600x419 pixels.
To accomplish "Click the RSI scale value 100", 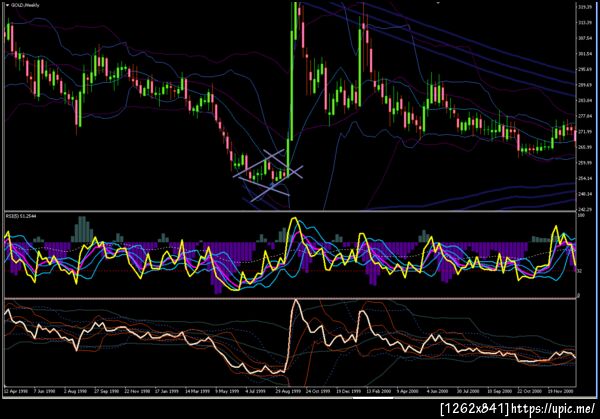I will click(581, 216).
